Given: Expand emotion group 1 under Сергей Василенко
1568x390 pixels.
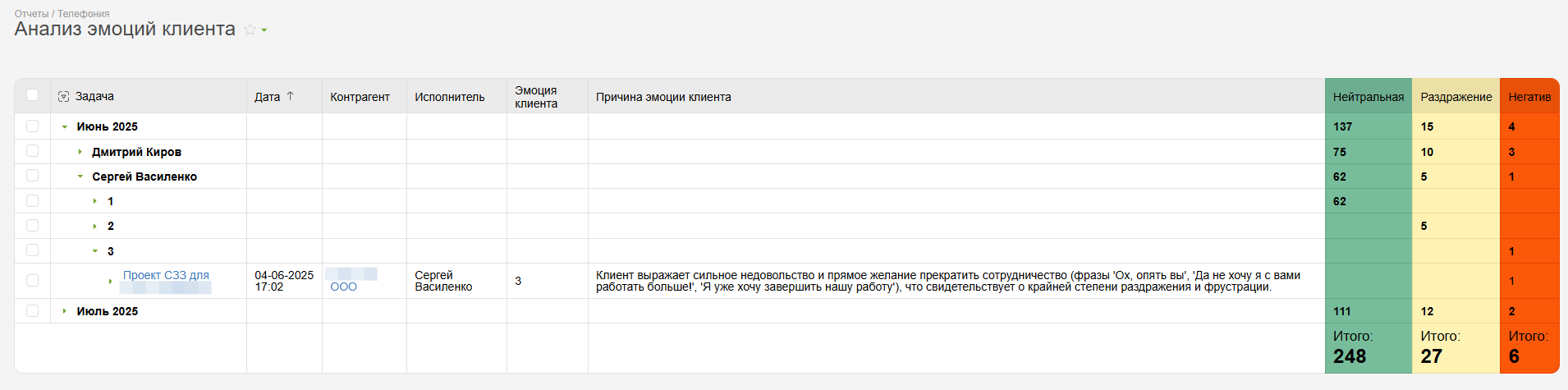Looking at the screenshot, I should point(95,201).
